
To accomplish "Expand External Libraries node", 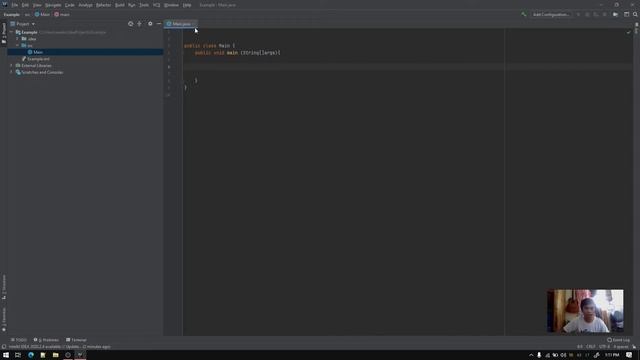I will point(11,66).
